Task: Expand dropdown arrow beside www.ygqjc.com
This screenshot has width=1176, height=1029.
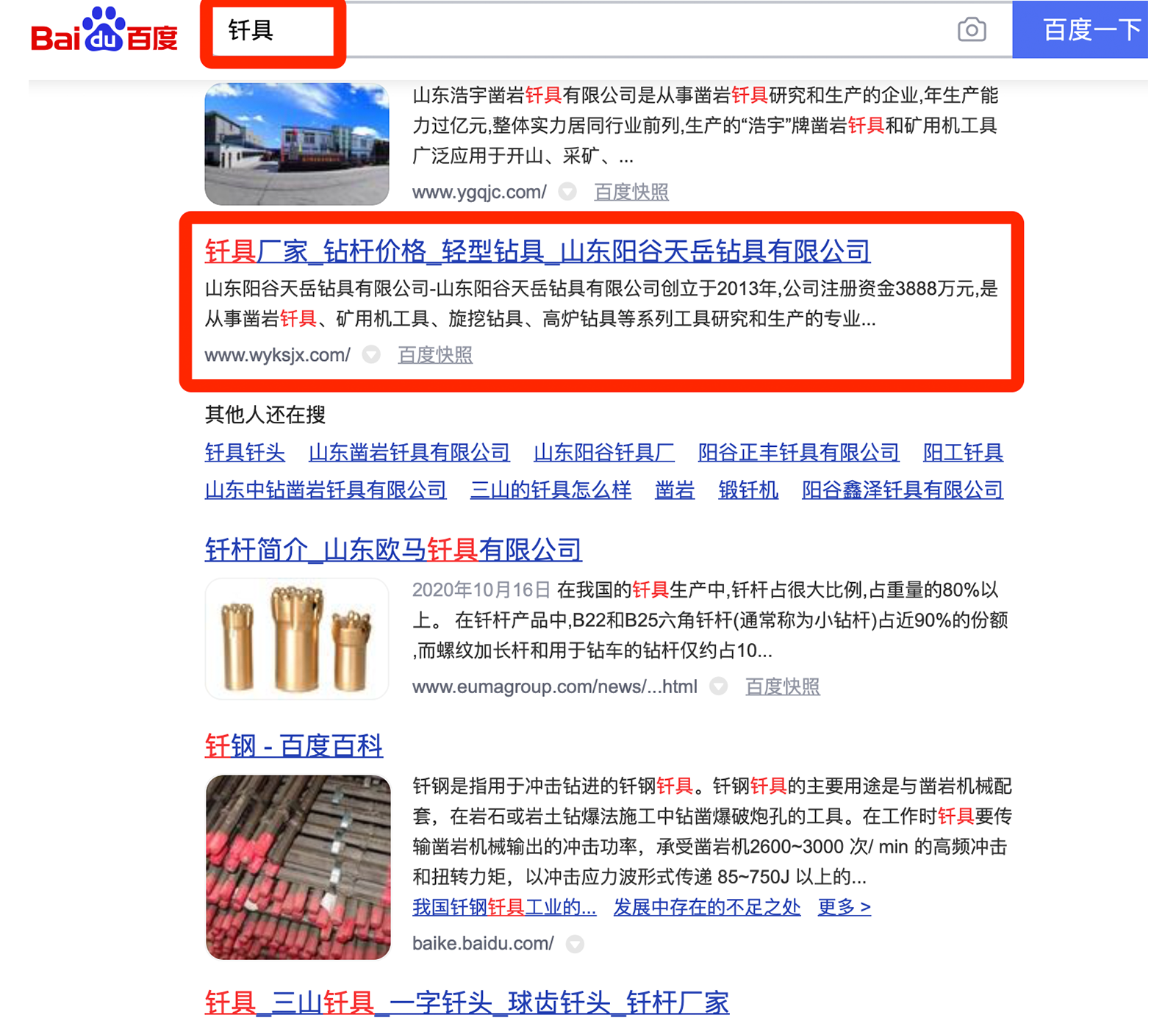Action: [x=567, y=192]
